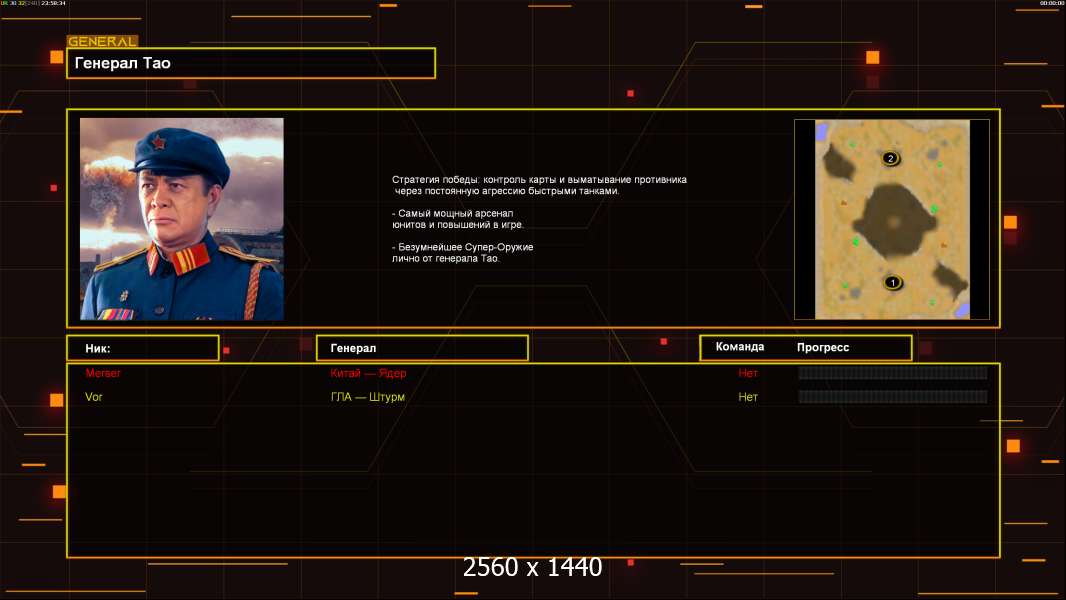Click the 'Прогресс' column header
This screenshot has width=1066, height=600.
pos(823,347)
